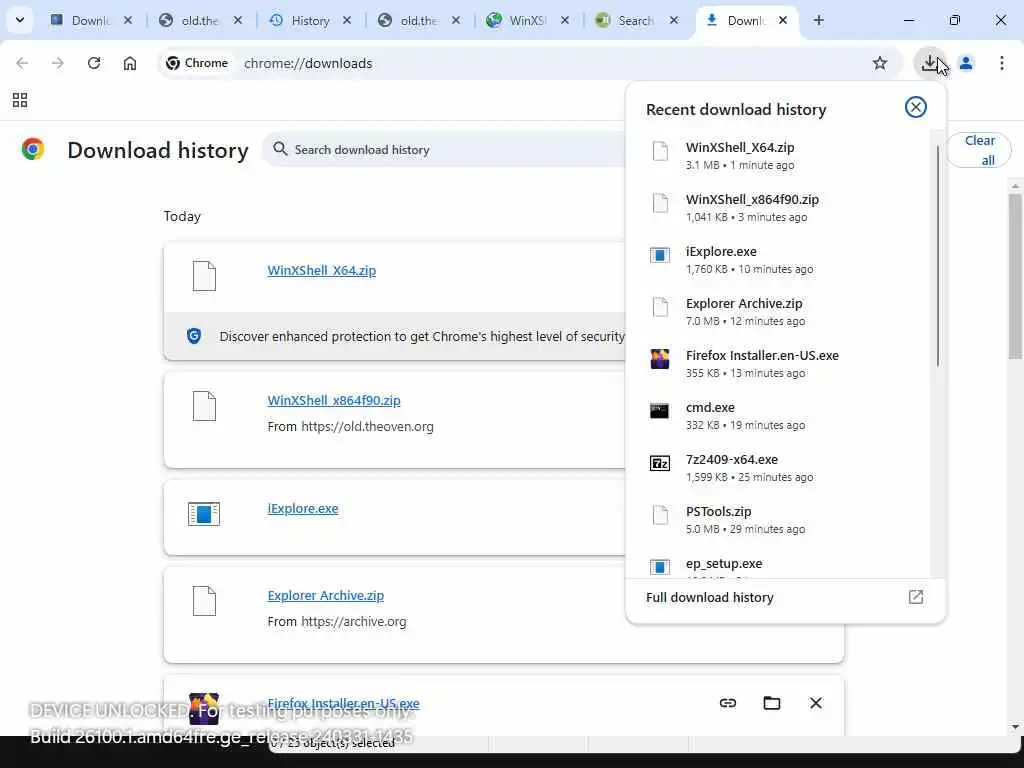Click the 7-Zip icon in popup list

click(660, 463)
